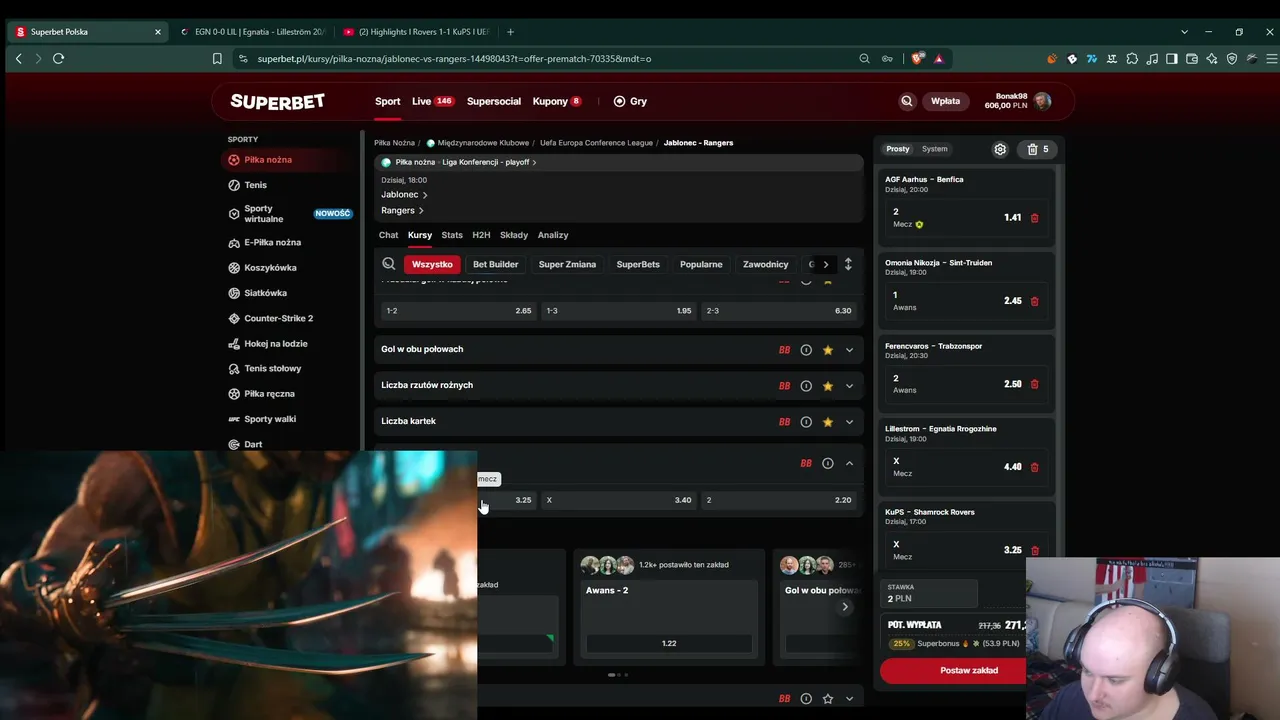1280x720 pixels.
Task: Open betslip settings gear icon
Action: 1000,149
